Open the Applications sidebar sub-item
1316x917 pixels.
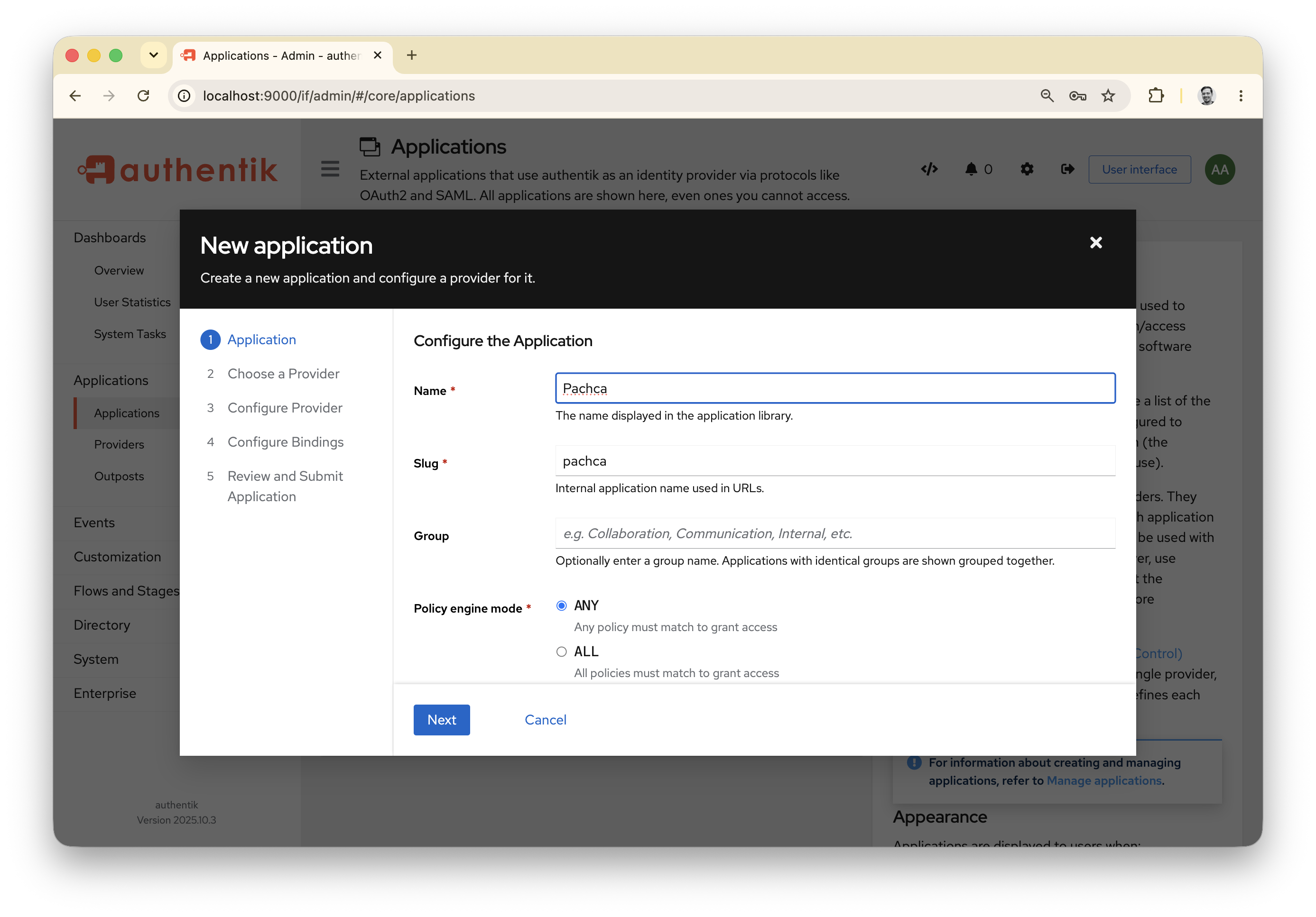tap(127, 413)
